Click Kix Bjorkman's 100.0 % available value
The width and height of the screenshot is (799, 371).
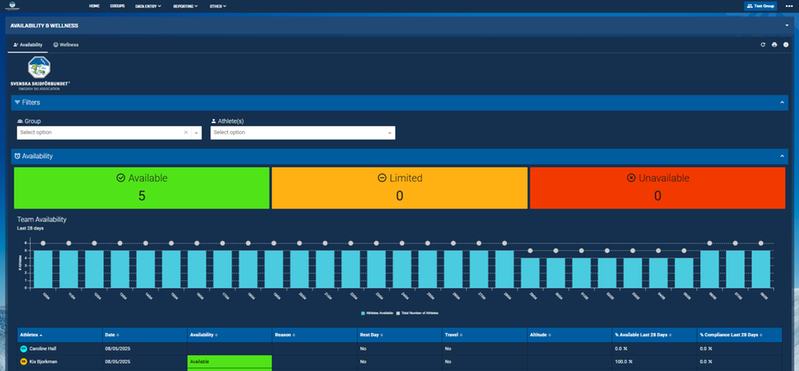624,361
